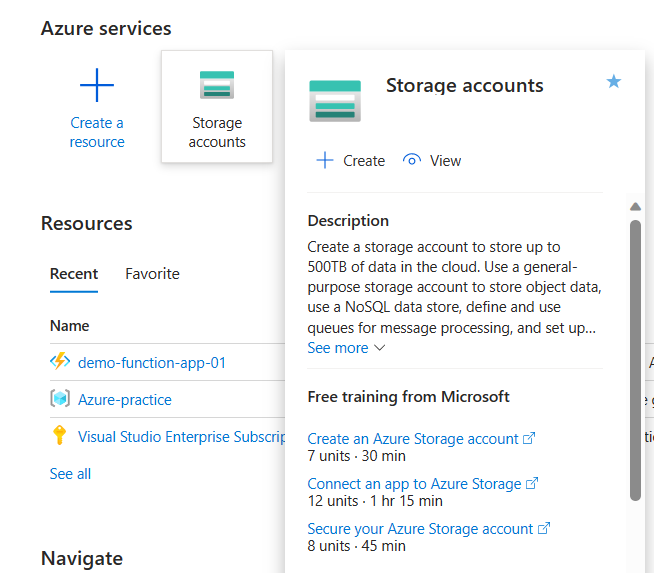Switch to the Favorite tab
Image resolution: width=654 pixels, height=573 pixels.
(x=152, y=273)
